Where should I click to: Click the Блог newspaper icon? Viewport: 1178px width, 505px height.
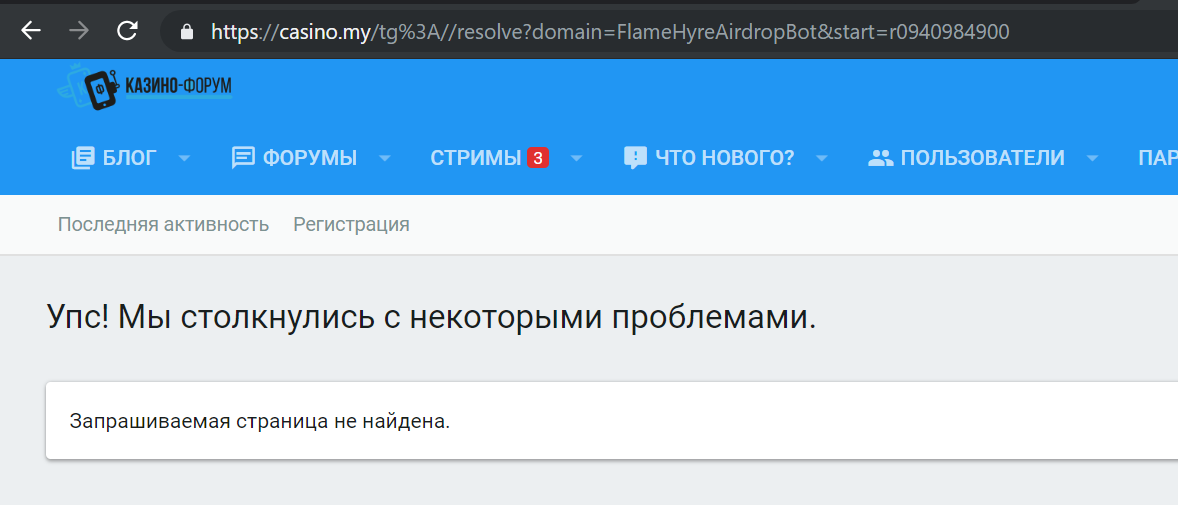82,158
